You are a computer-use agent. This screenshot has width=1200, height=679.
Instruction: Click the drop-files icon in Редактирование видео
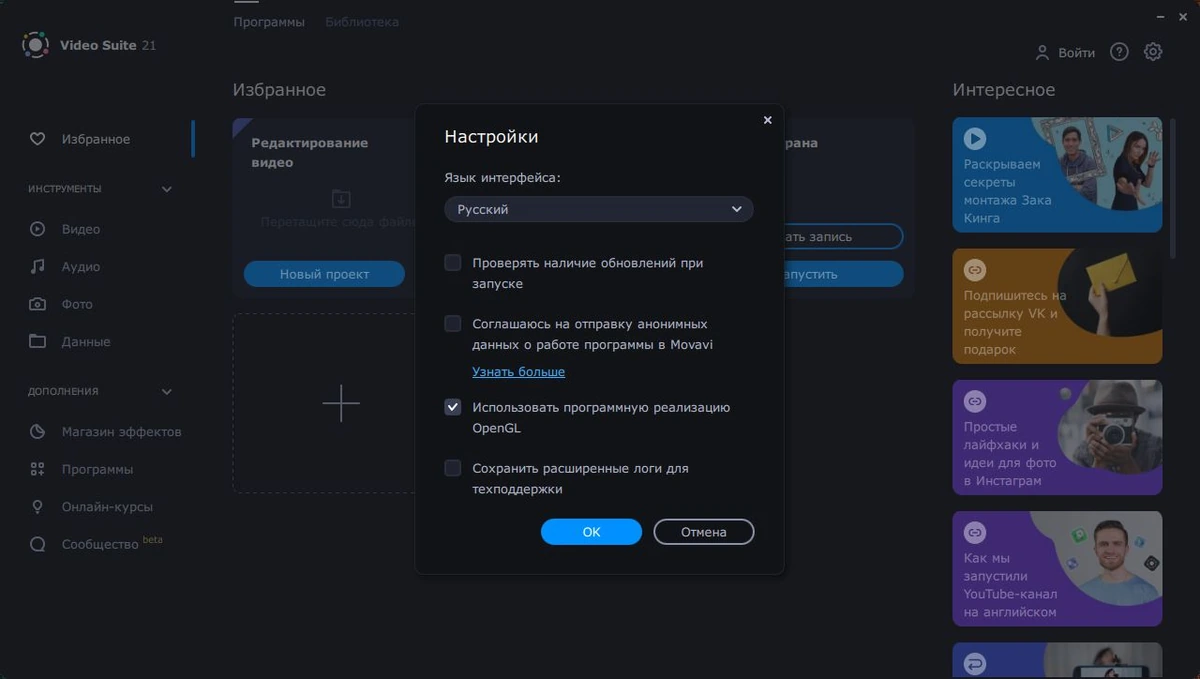click(341, 198)
